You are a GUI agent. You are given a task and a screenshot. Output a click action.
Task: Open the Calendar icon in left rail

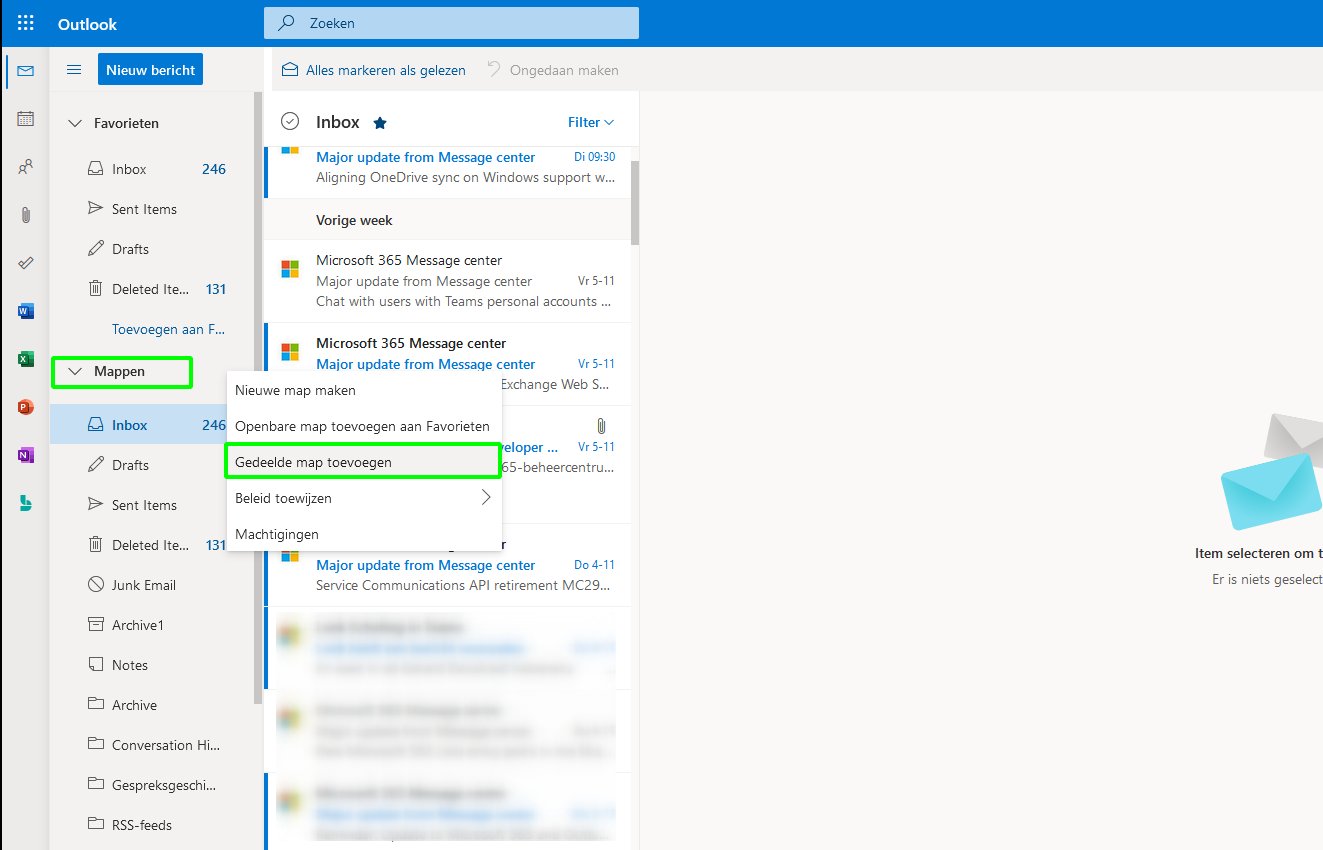pyautogui.click(x=26, y=119)
